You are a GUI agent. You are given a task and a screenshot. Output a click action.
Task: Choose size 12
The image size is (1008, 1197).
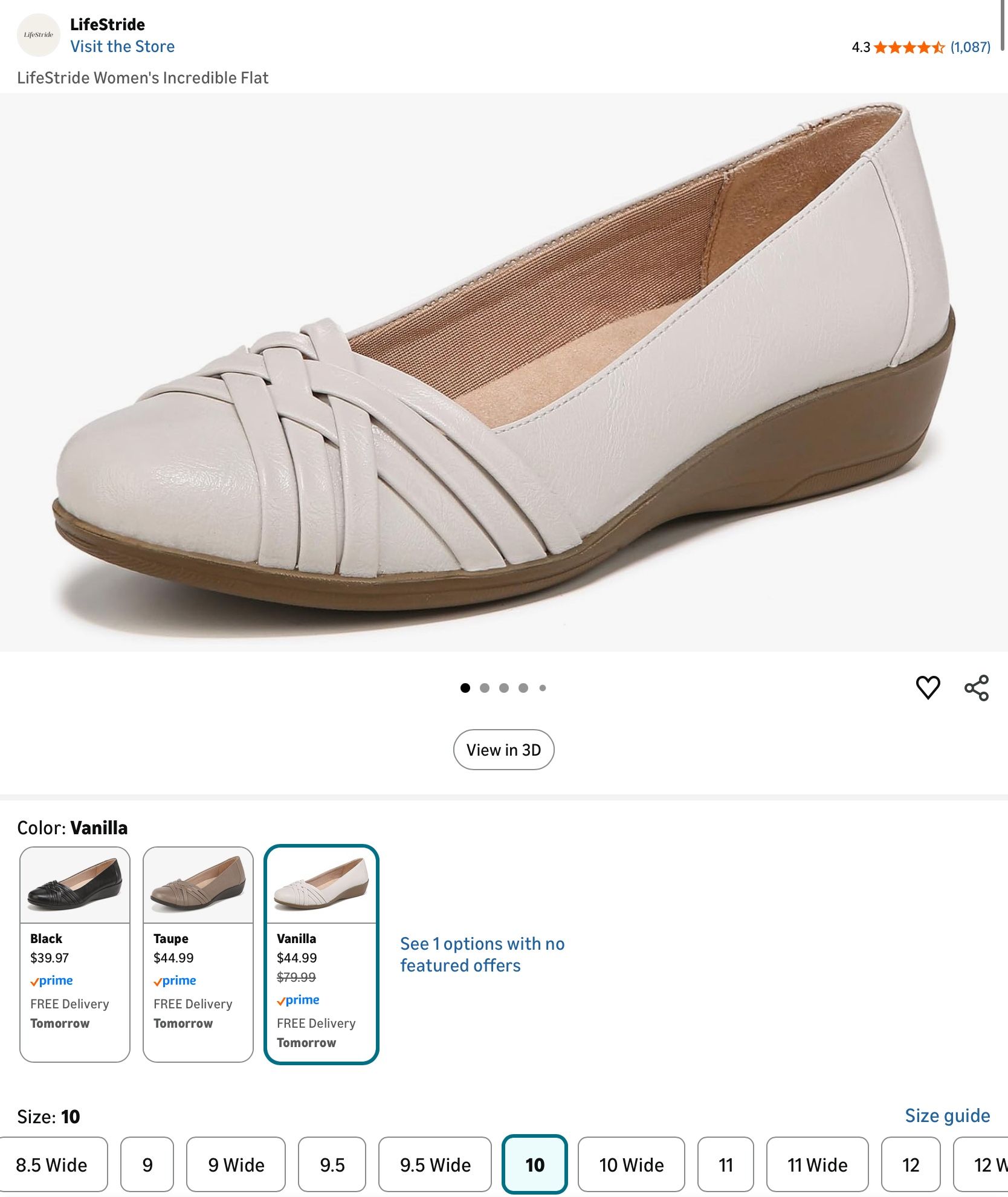pos(910,1164)
